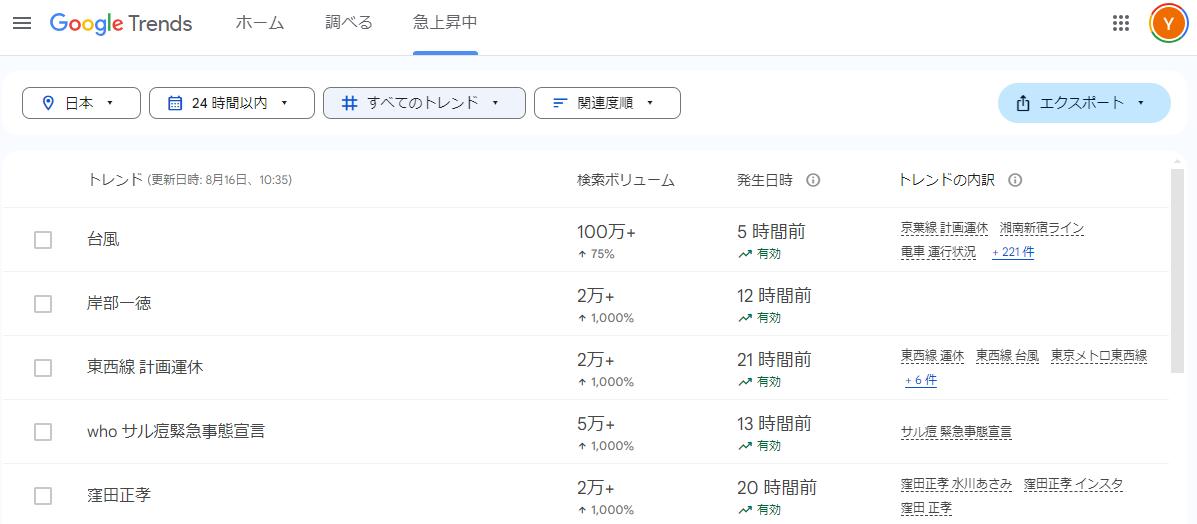Show the +221 件 more breakdown link
Screen dimensions: 1197x524
click(x=1013, y=252)
